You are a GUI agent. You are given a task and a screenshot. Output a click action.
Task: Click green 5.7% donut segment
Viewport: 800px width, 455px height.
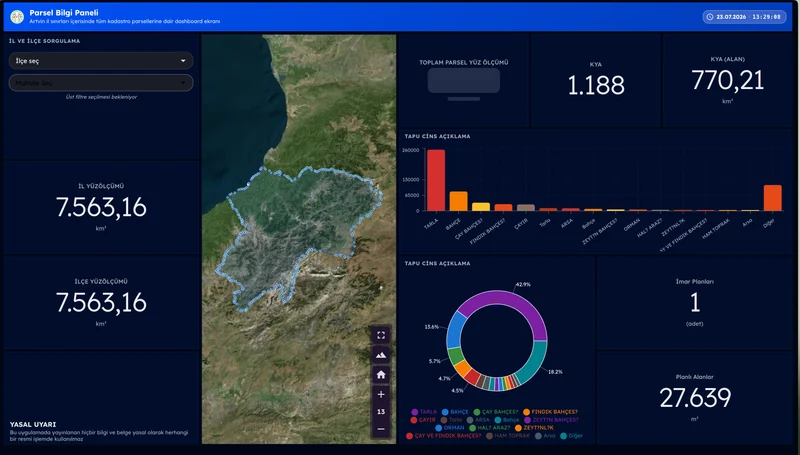[x=456, y=356]
